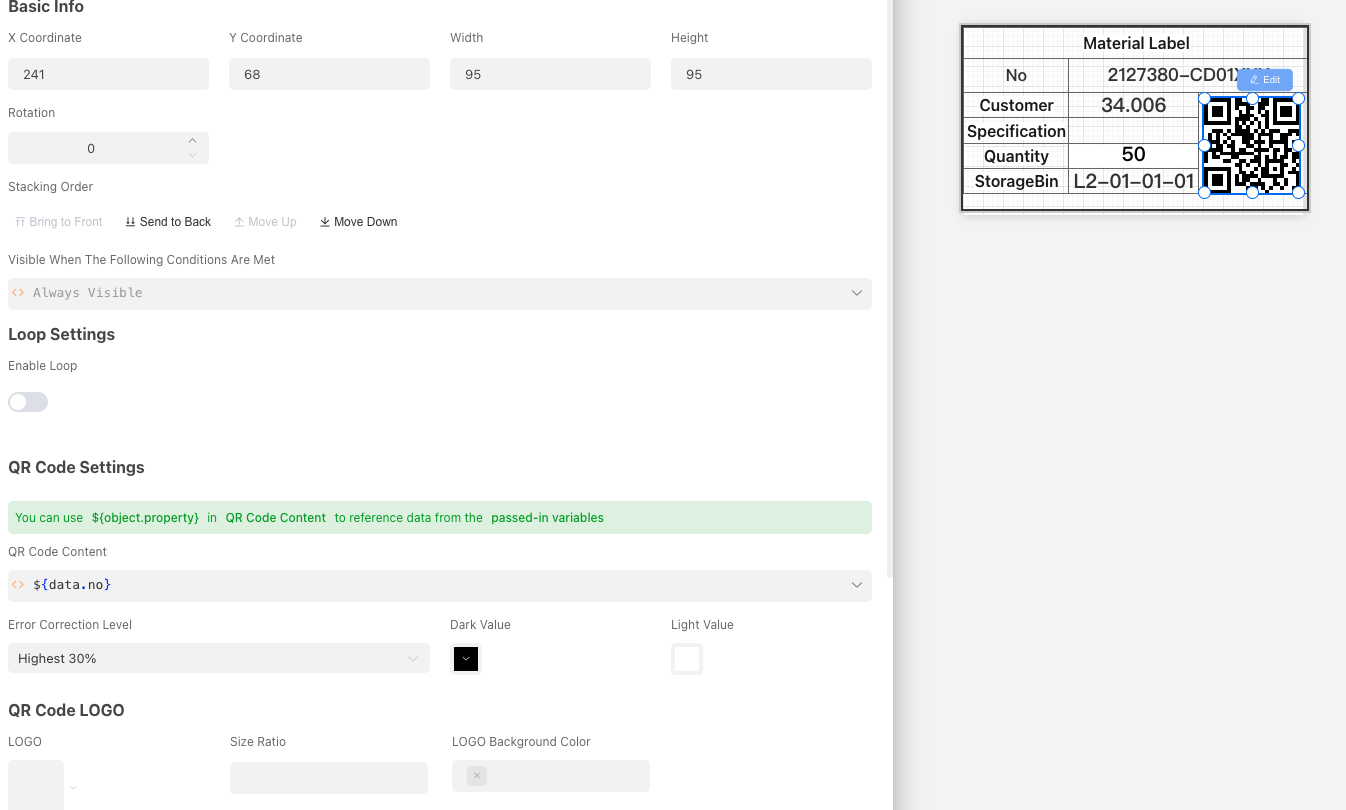Toggle the Enable Loop switch

(x=28, y=402)
